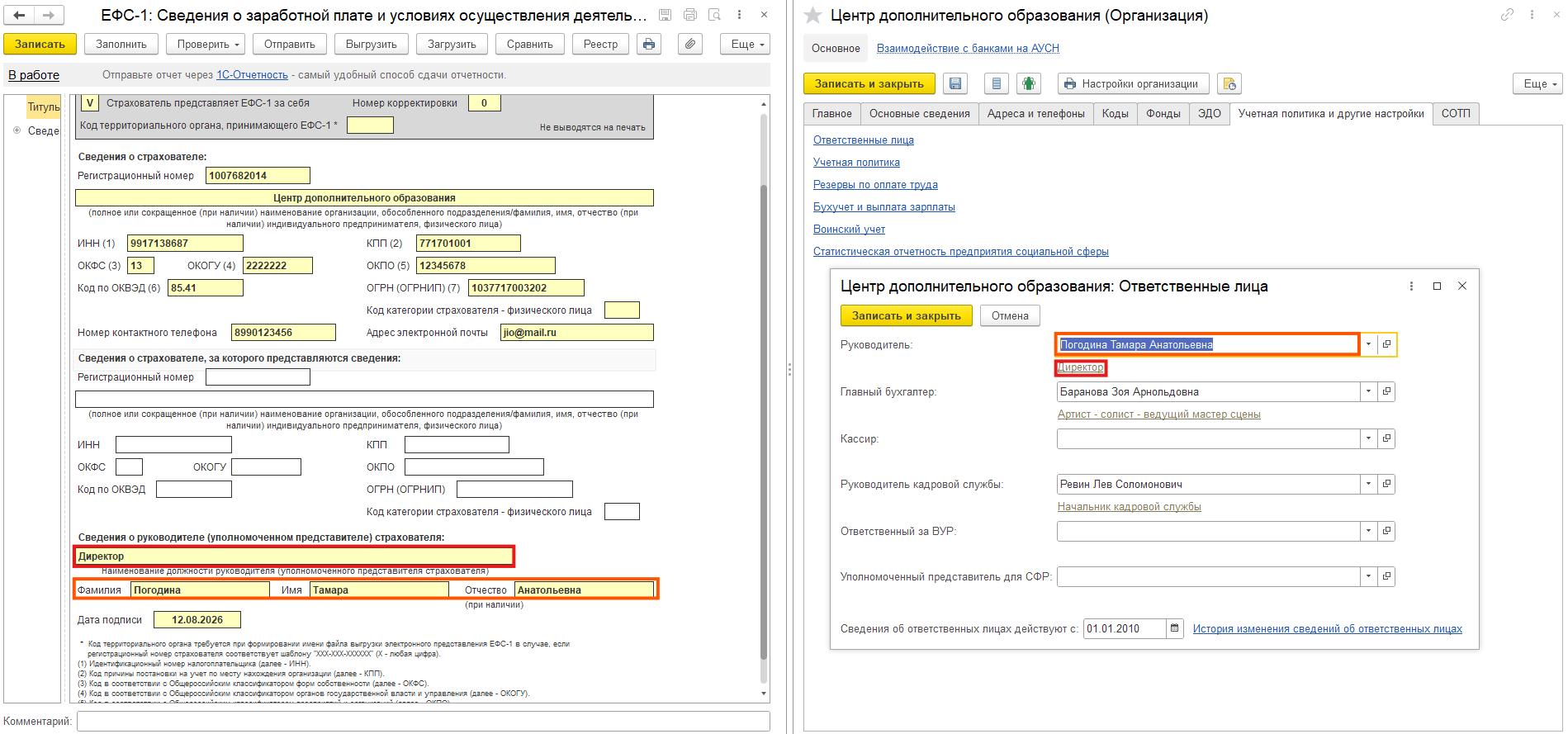The width and height of the screenshot is (1568, 734).
Task: Open the Еще menu in organization toolbar
Action: click(x=1537, y=83)
